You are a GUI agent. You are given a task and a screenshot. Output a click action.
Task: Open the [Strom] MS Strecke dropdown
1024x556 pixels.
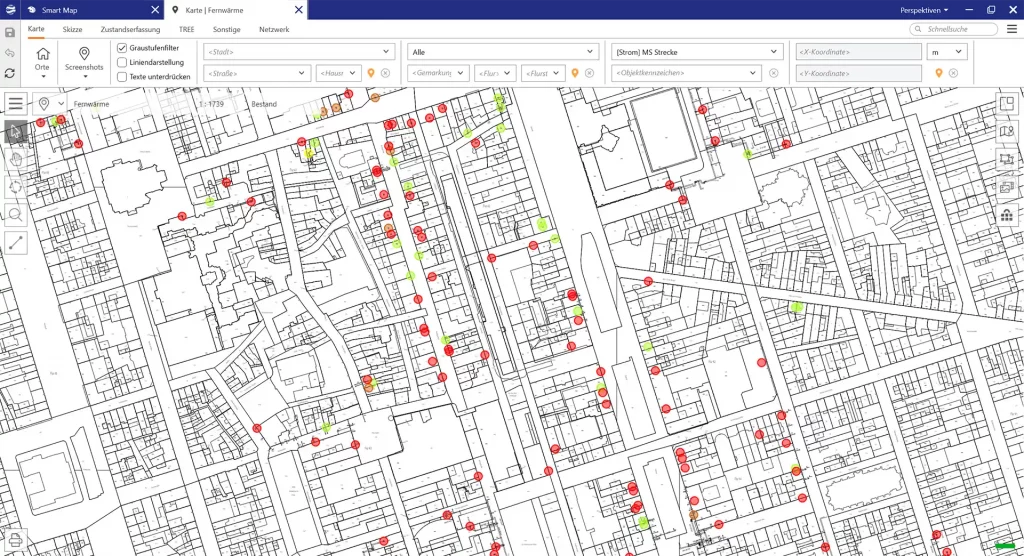pos(696,52)
